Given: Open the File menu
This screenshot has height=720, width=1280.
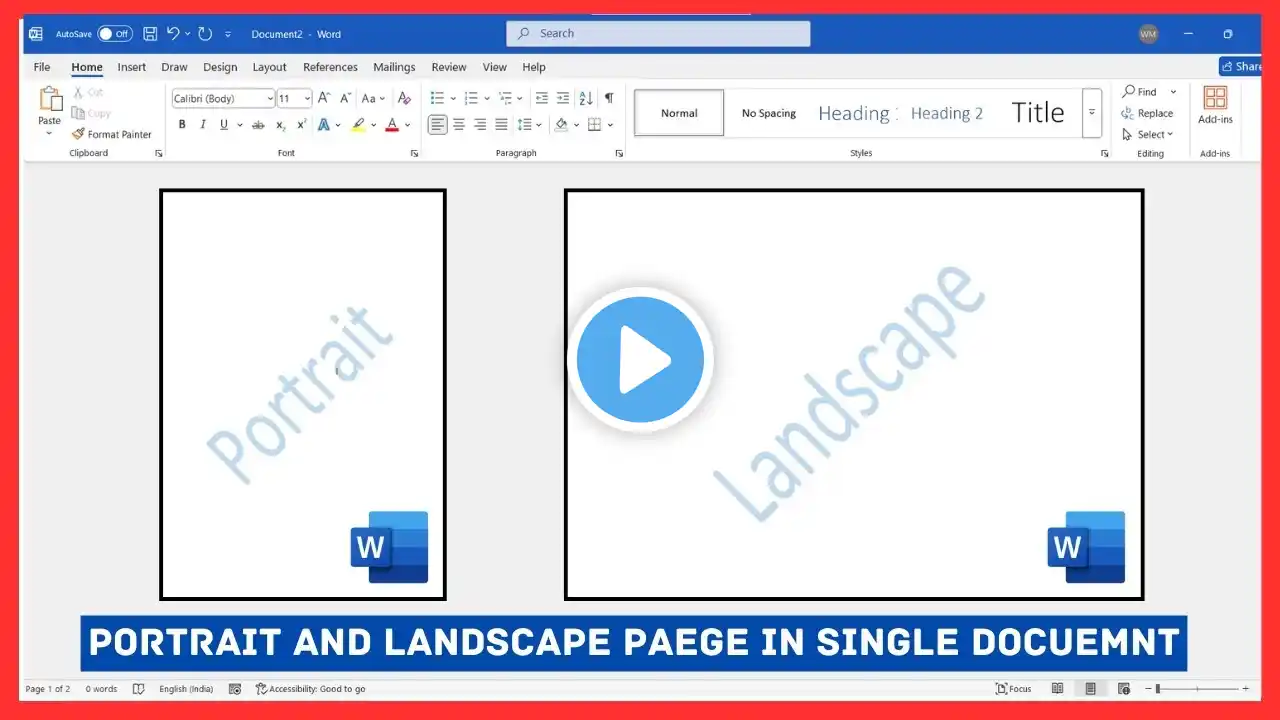Looking at the screenshot, I should [x=42, y=67].
